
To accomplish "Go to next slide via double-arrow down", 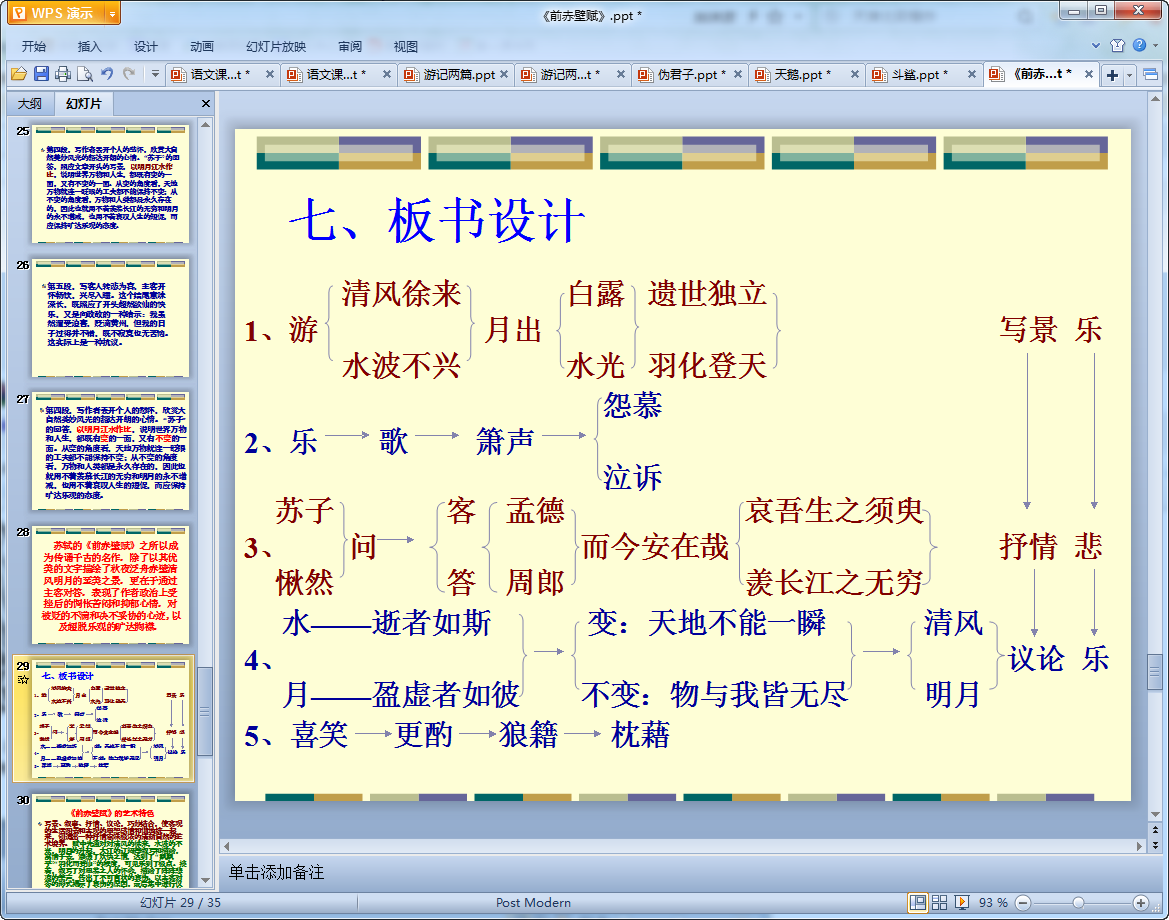I will click(x=1156, y=845).
